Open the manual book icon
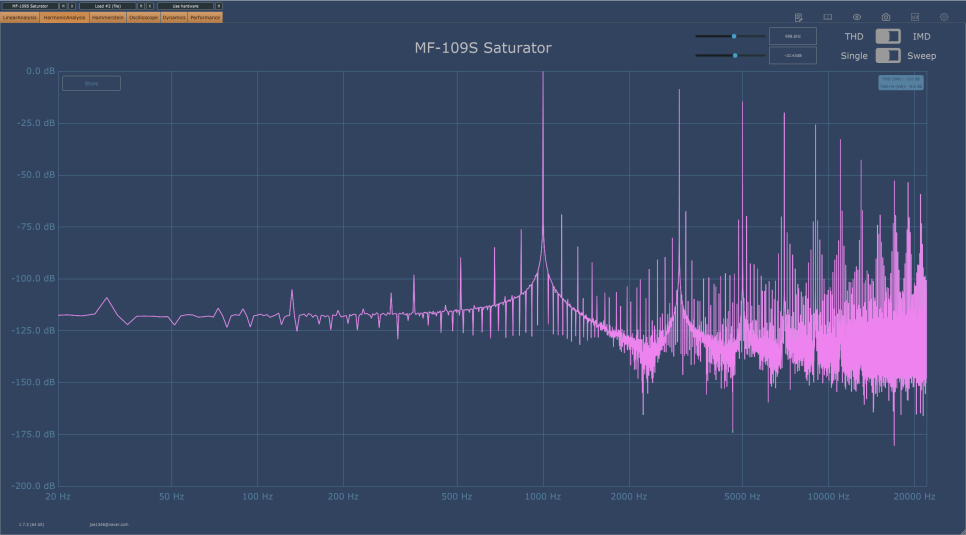 click(x=827, y=17)
